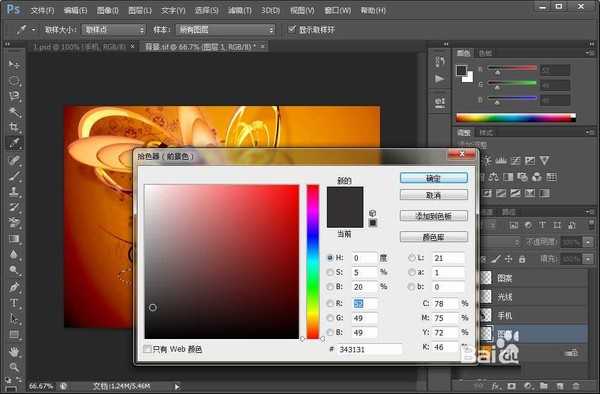Select the Magic Wand tool
Screen dimensions: 600x394
(14, 111)
